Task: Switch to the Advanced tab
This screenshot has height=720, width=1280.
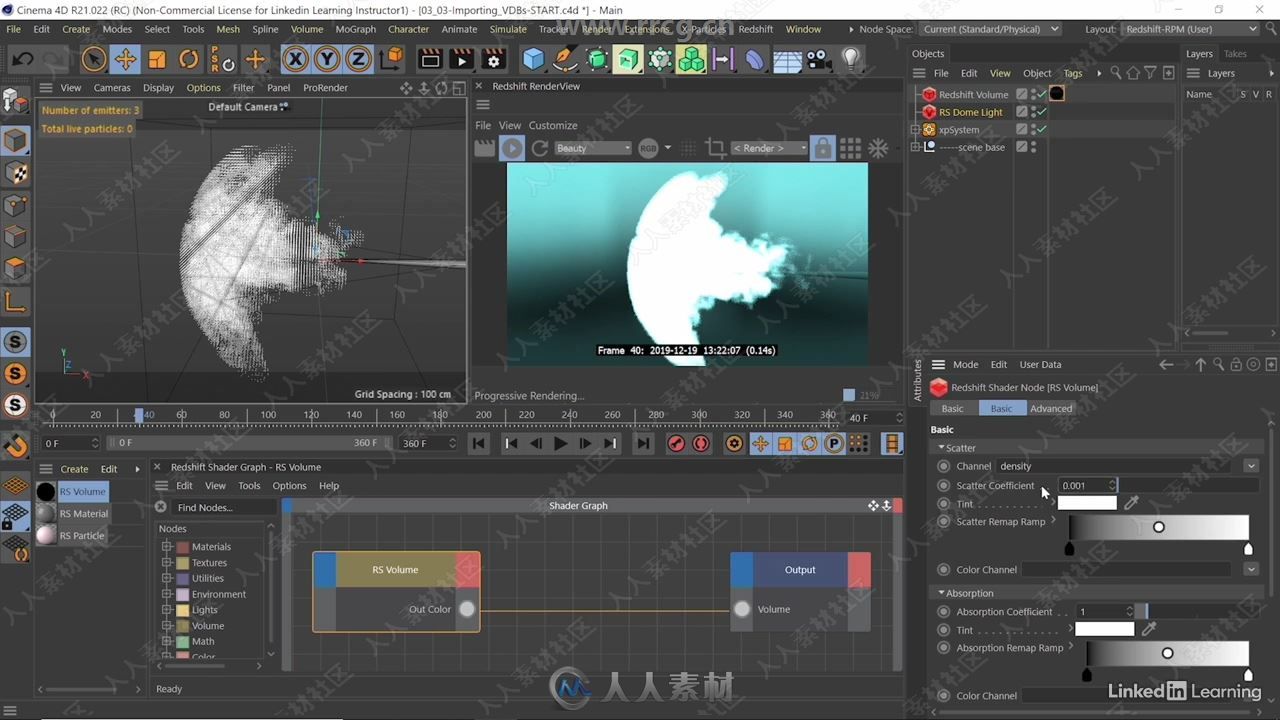Action: 1051,408
